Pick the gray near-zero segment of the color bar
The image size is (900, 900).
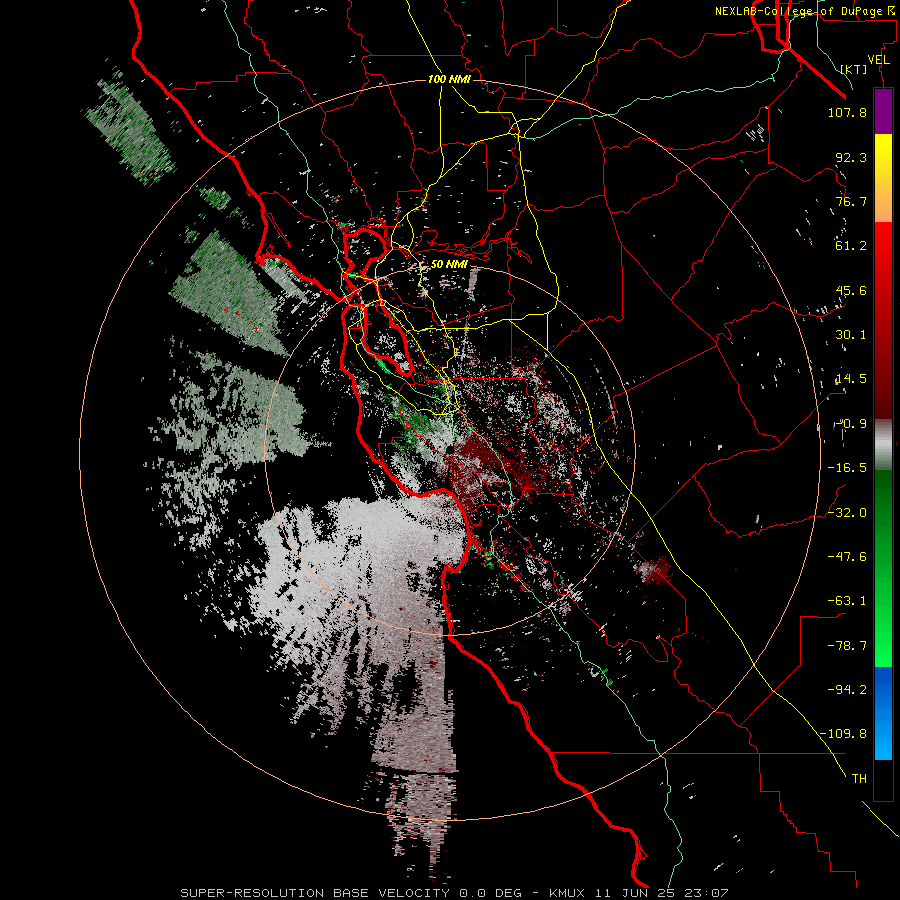(883, 445)
